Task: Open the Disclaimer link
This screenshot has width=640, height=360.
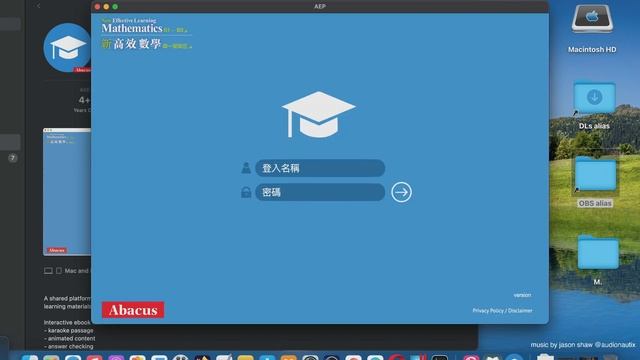Action: coord(520,311)
